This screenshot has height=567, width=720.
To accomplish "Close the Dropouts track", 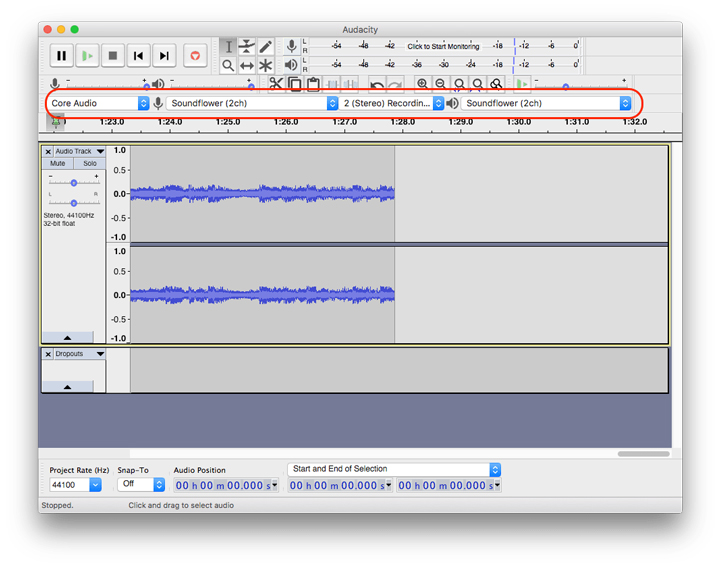I will point(48,354).
